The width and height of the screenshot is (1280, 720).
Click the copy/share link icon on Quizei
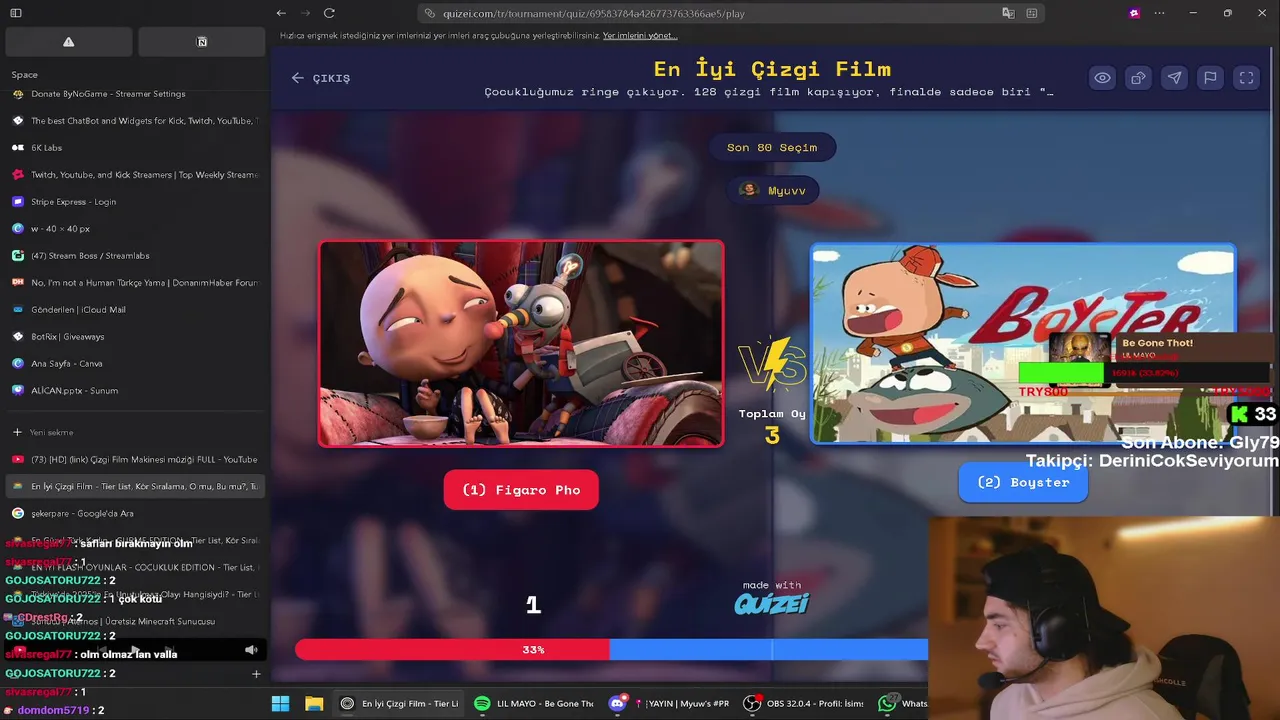[x=1138, y=78]
